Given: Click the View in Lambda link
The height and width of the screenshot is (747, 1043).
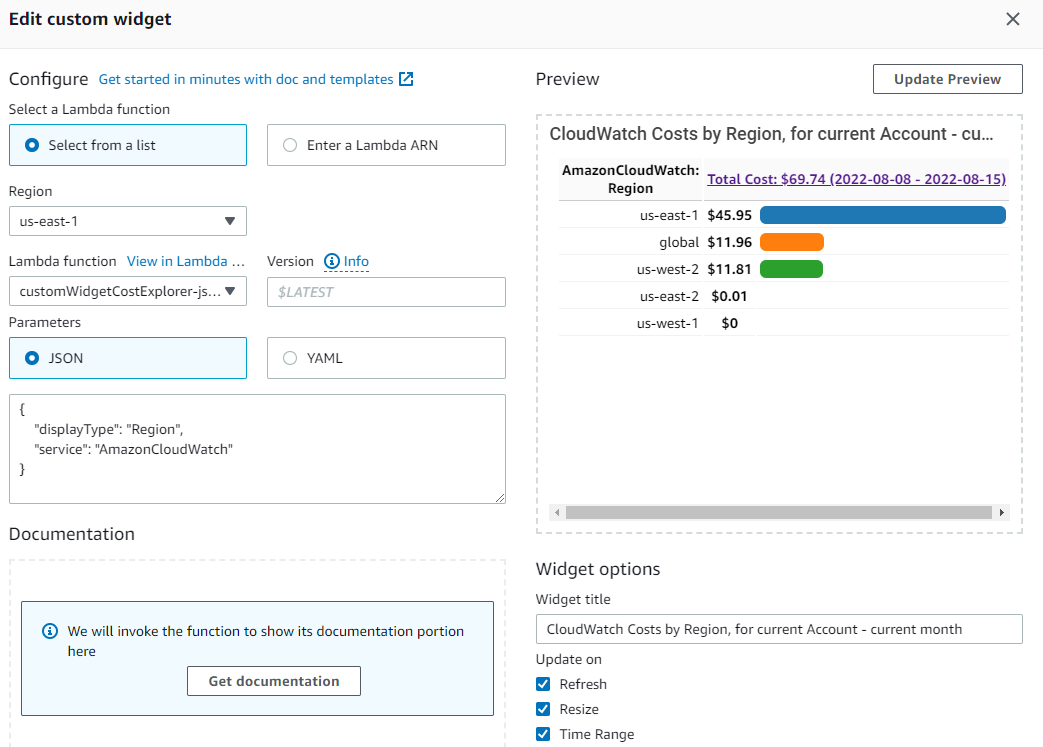Looking at the screenshot, I should coord(185,261).
